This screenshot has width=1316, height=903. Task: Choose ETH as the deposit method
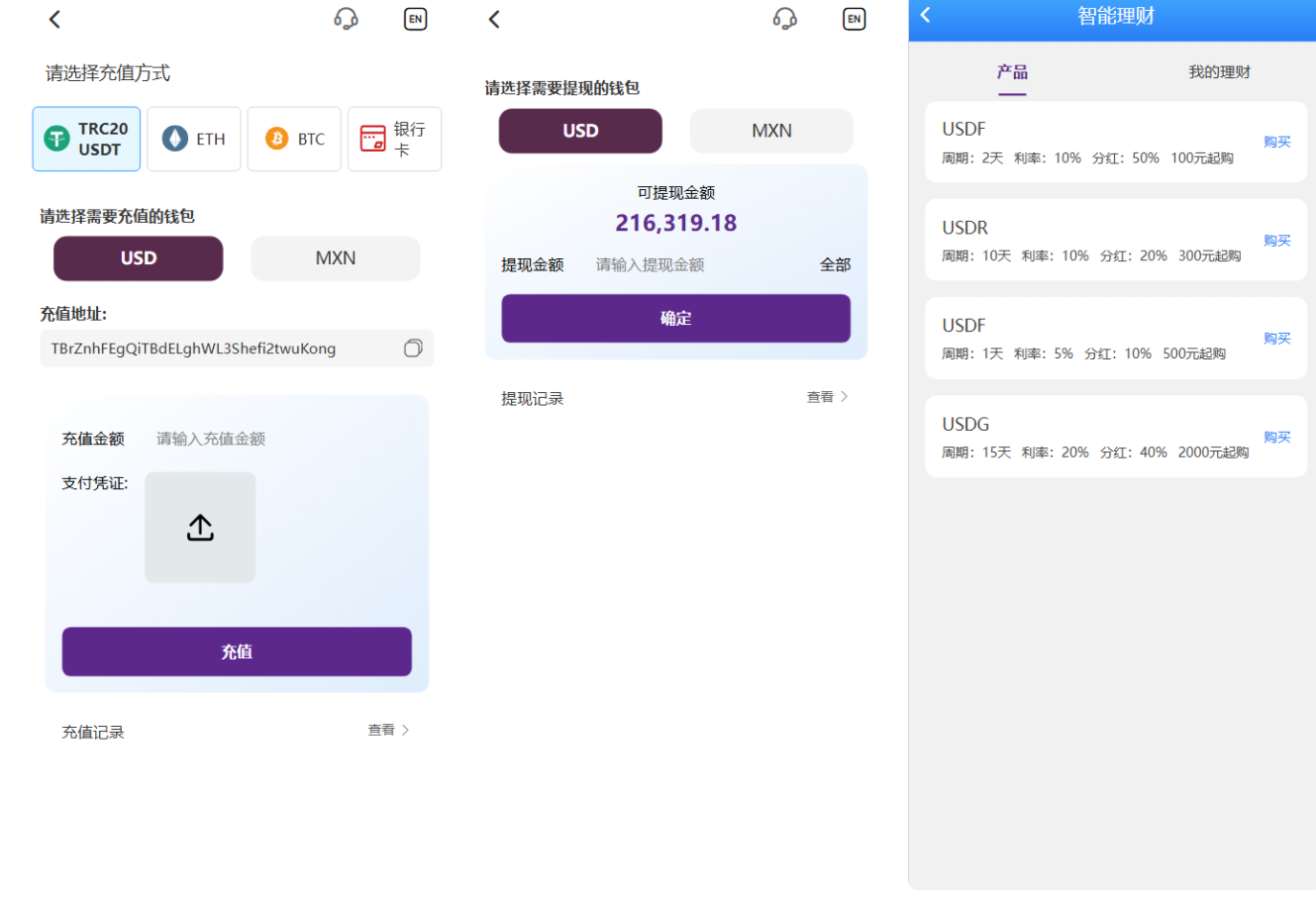(x=194, y=139)
